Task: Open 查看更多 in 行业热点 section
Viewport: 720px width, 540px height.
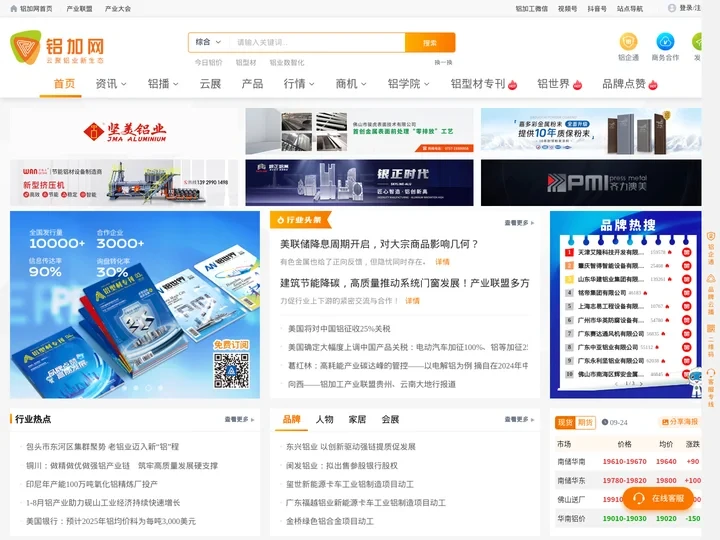Action: click(x=239, y=419)
